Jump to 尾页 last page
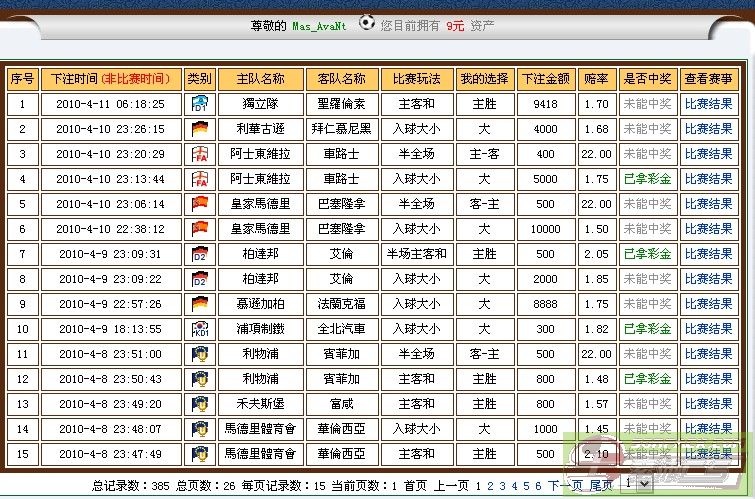The height and width of the screenshot is (499, 755). pos(600,485)
